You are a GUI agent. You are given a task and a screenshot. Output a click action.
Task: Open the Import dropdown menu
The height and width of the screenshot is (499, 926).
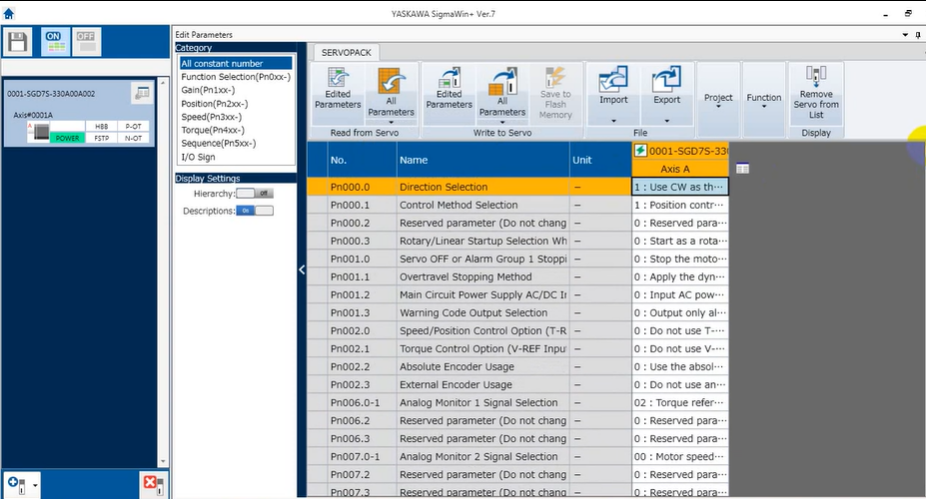pyautogui.click(x=614, y=118)
